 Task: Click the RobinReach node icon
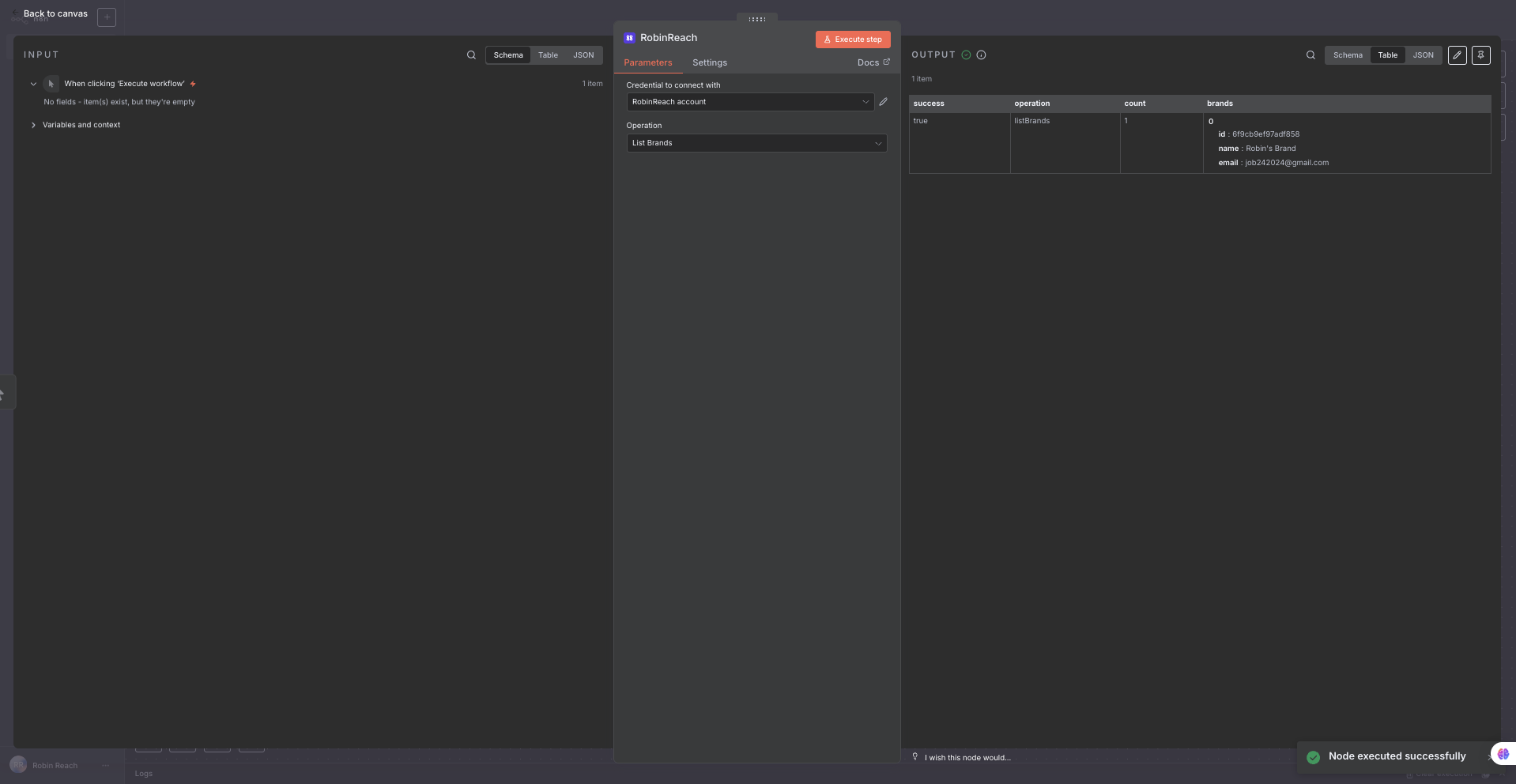[630, 38]
